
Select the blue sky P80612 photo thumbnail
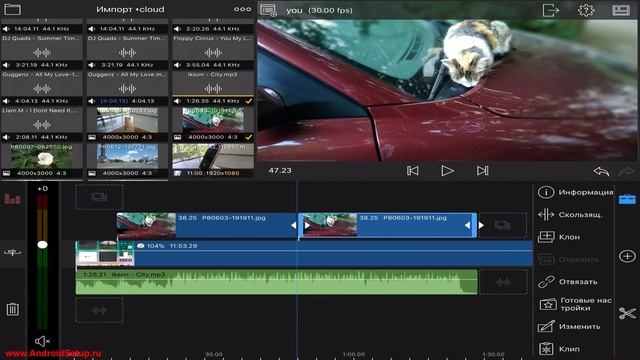click(x=127, y=160)
